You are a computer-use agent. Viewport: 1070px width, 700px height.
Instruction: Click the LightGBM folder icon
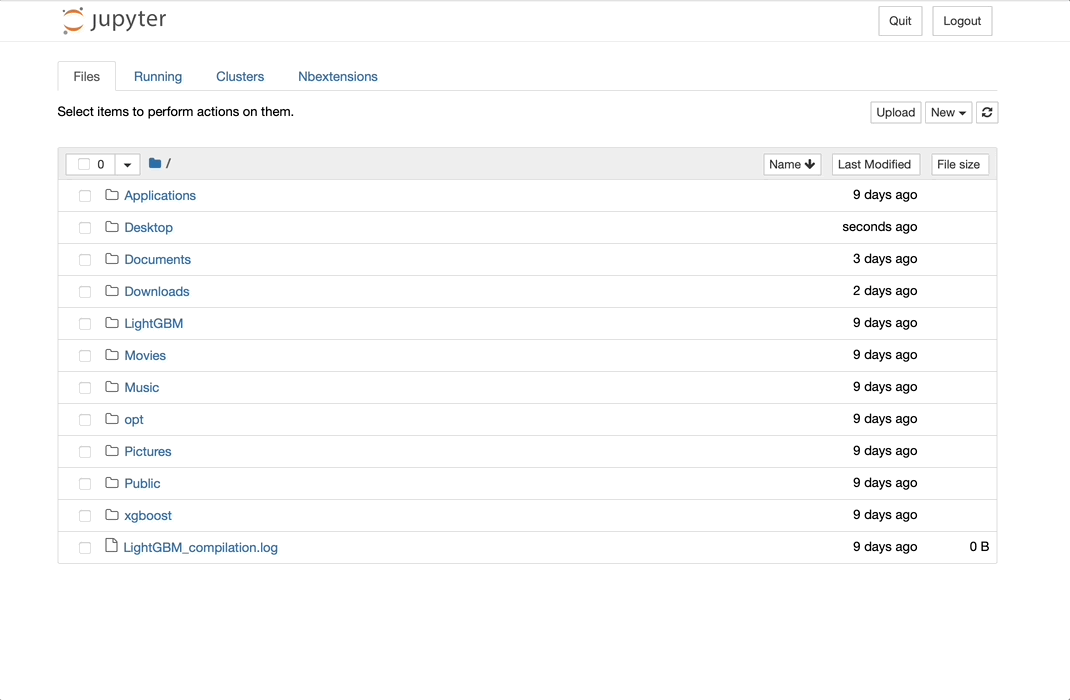[112, 323]
